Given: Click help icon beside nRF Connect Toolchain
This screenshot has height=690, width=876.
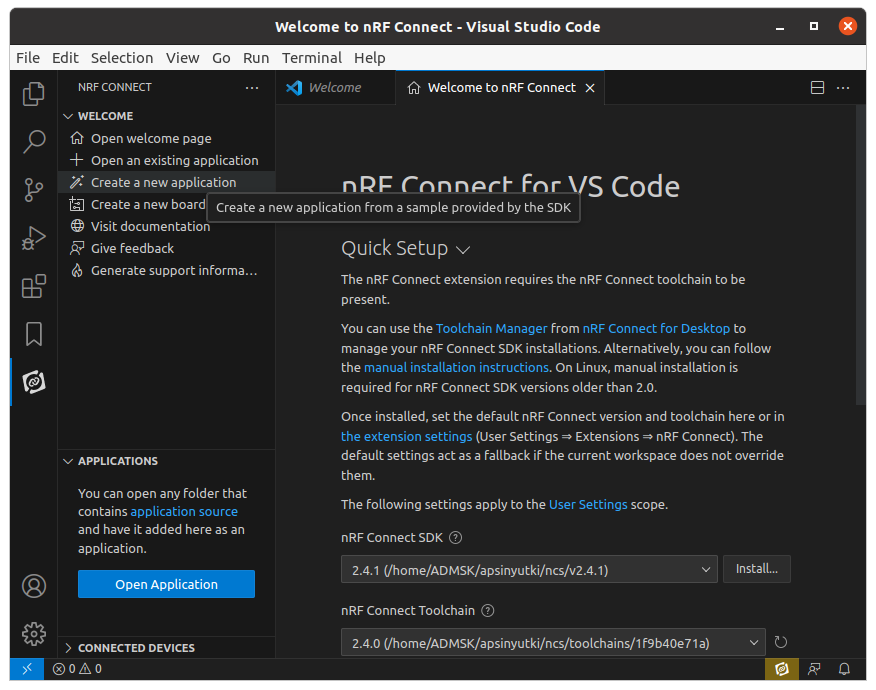Looking at the screenshot, I should pos(488,611).
